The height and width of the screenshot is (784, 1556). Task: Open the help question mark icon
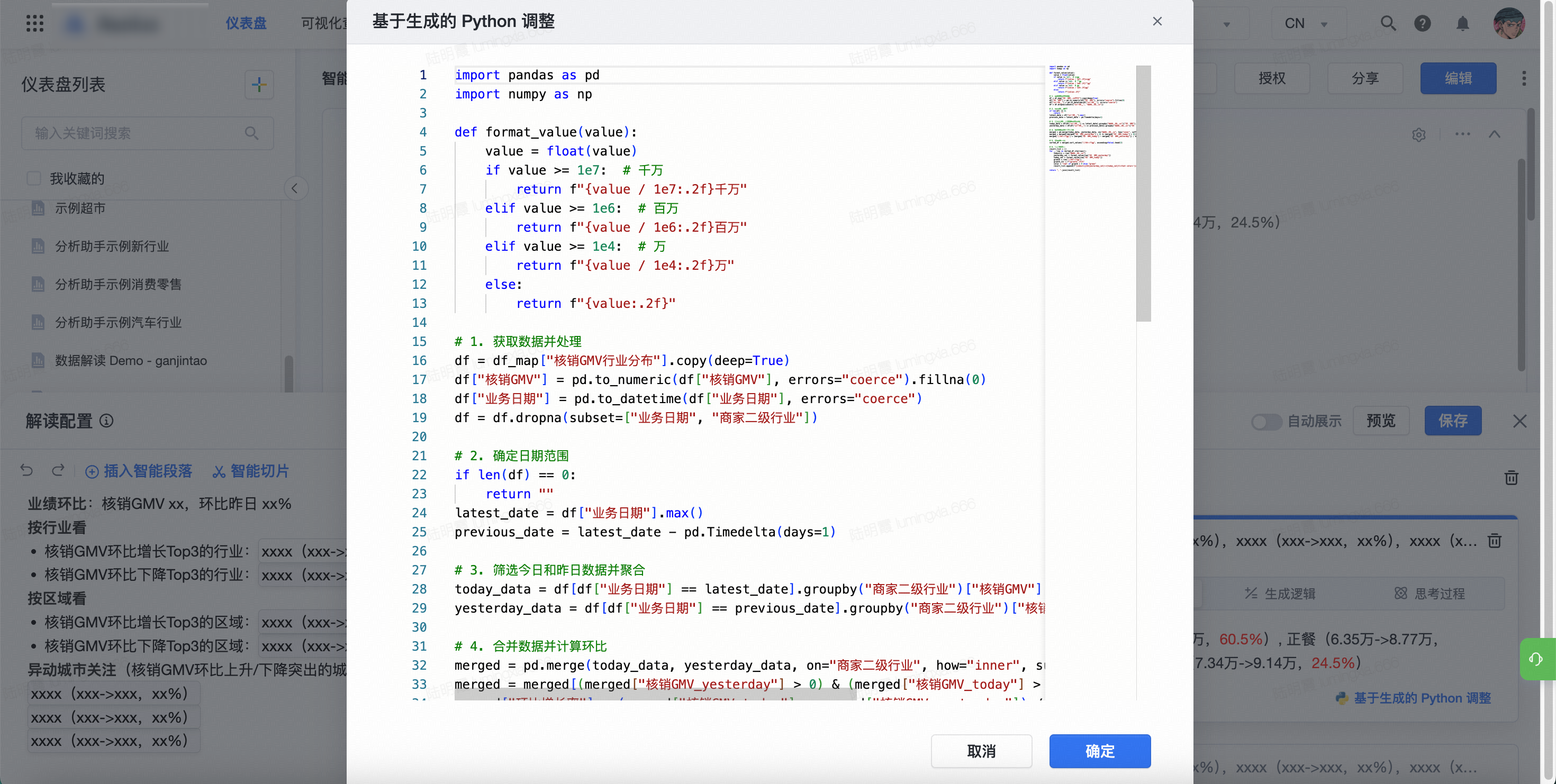[x=1423, y=23]
